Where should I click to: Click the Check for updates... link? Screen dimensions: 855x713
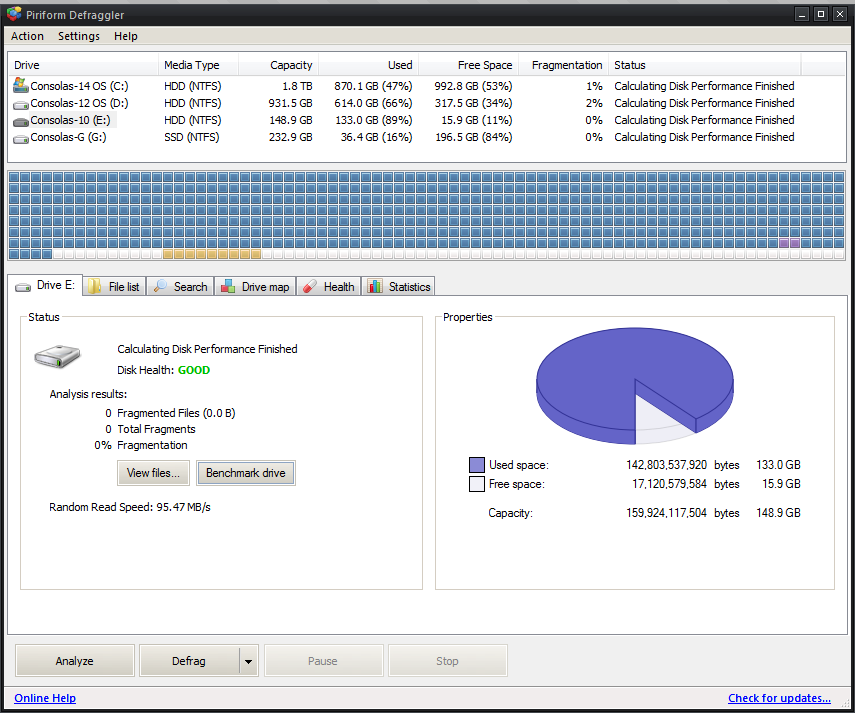(779, 698)
